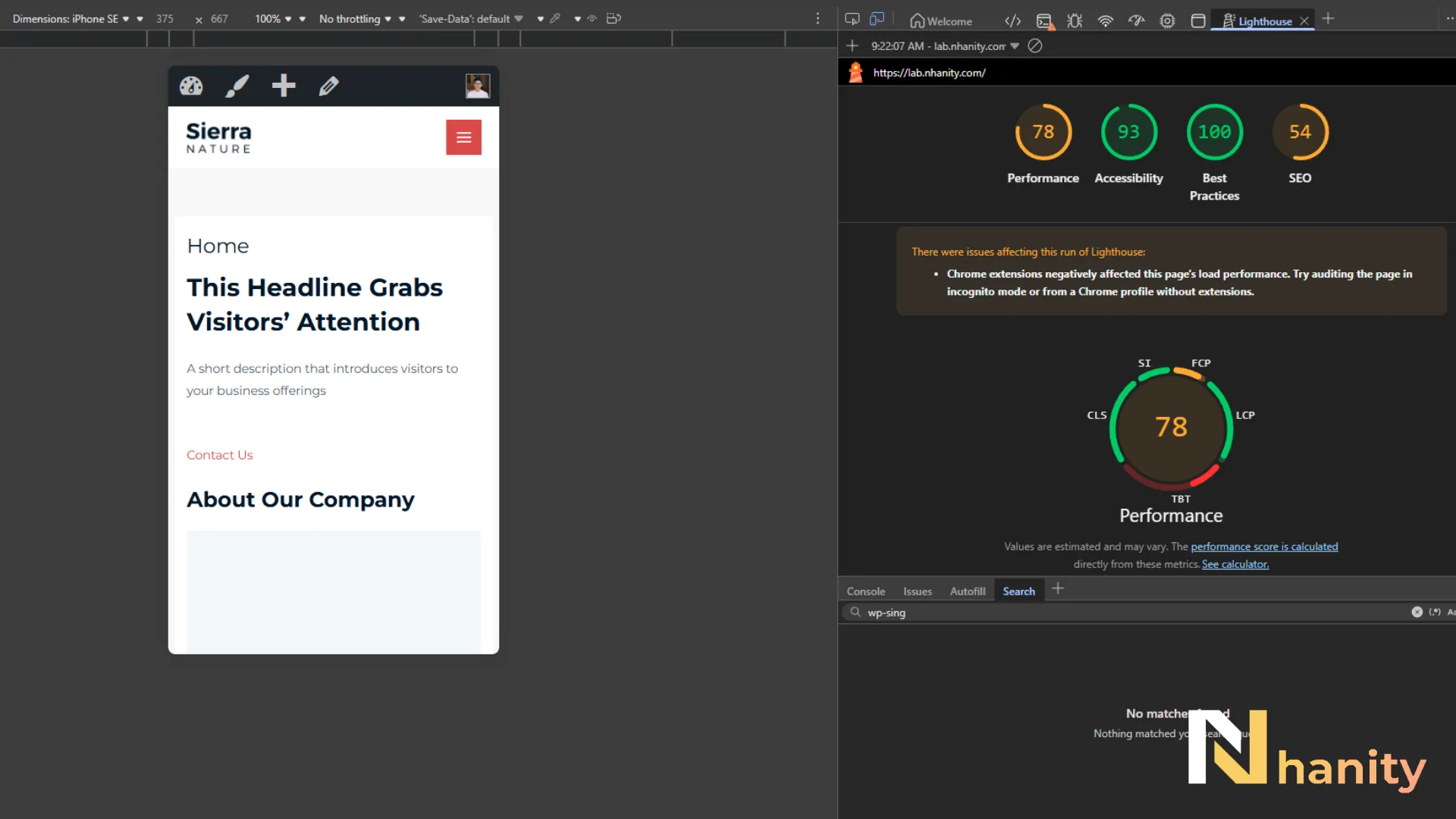Click the Accessibility 93 score gauge

pos(1128,132)
